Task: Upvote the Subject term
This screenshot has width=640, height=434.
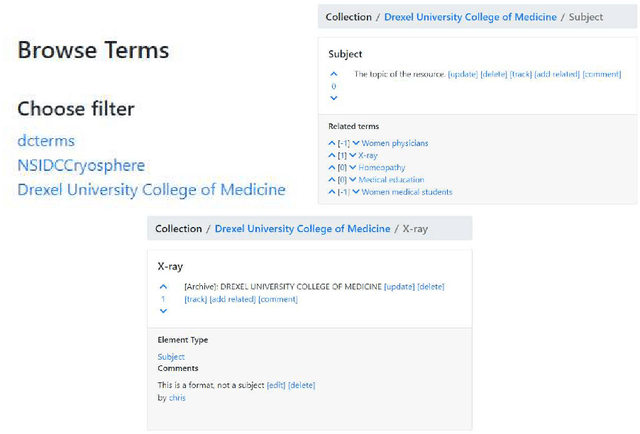Action: 334,74
